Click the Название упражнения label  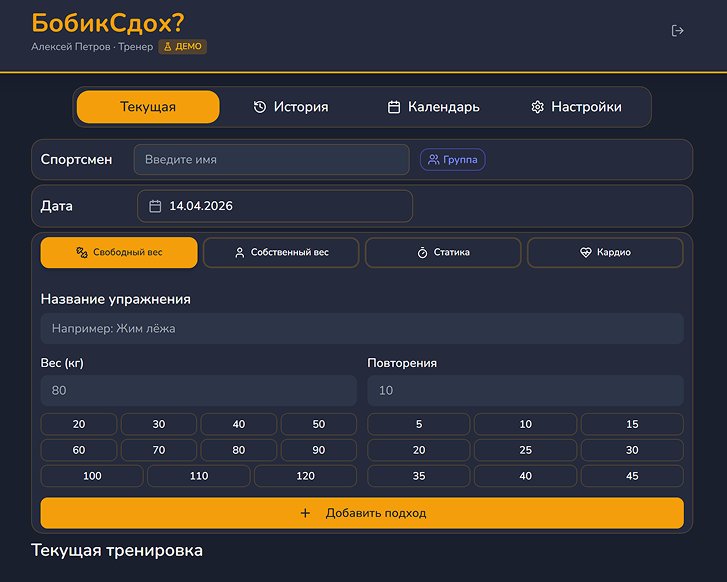point(115,299)
